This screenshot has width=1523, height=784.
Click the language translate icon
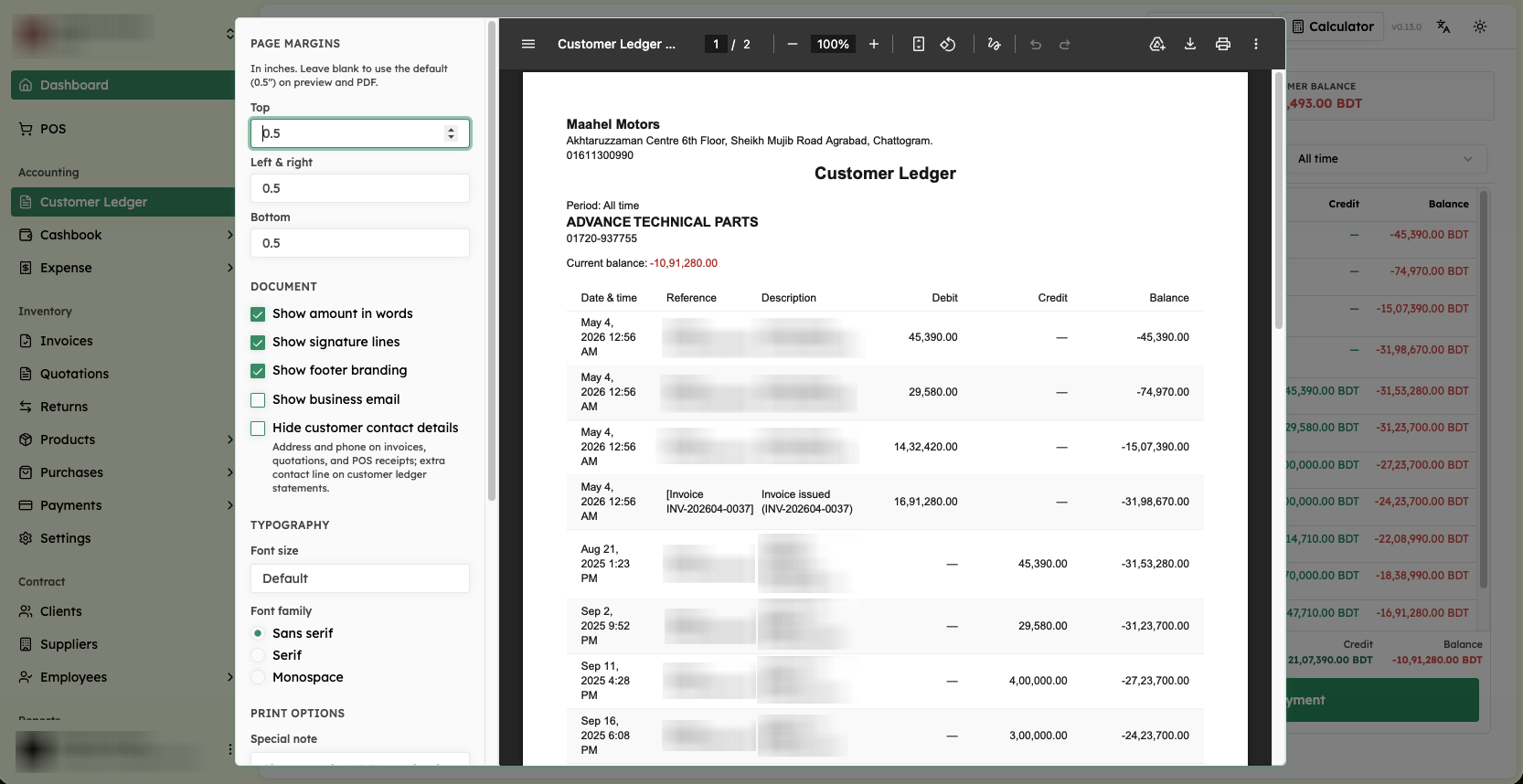1443,26
